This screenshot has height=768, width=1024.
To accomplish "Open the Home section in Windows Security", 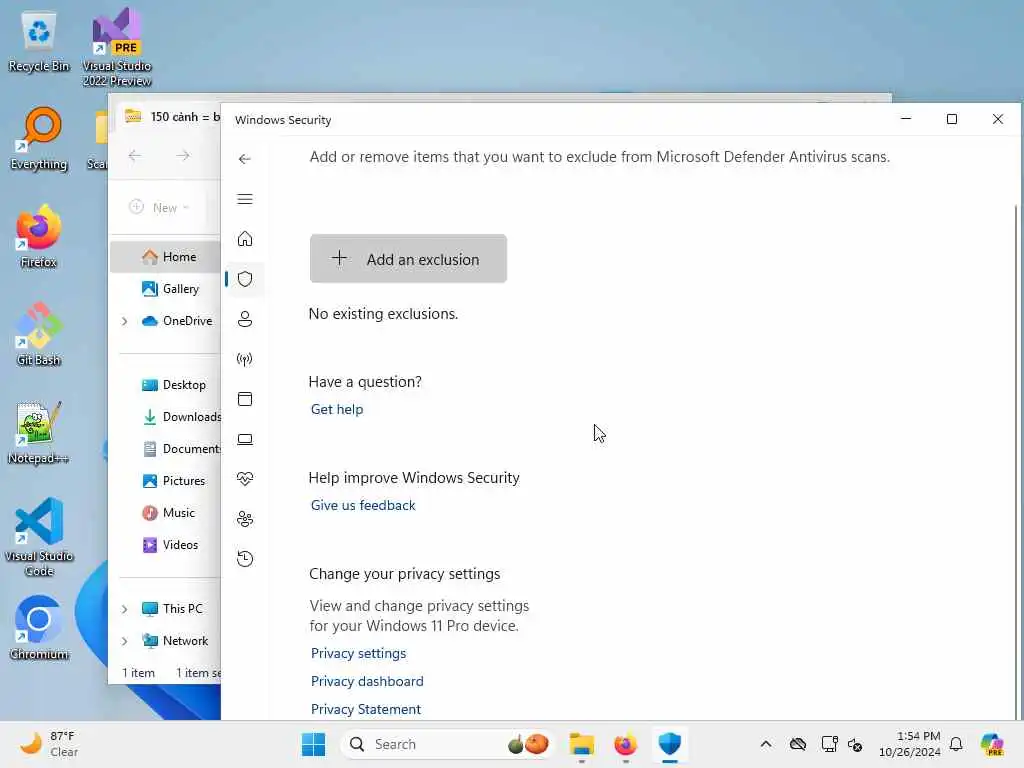I will click(x=245, y=239).
